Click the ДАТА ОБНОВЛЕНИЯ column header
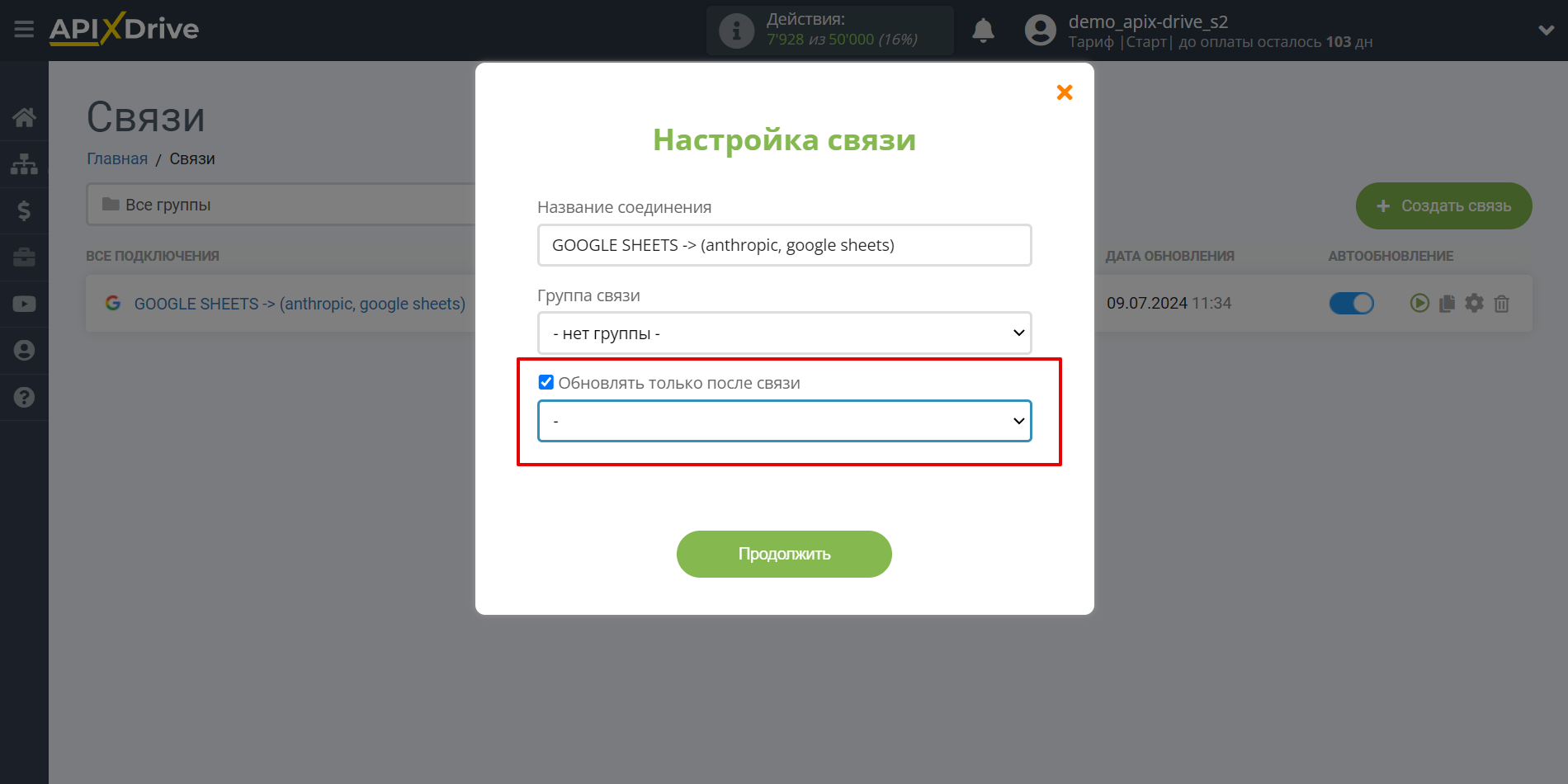Viewport: 1568px width, 784px height. coord(1169,256)
